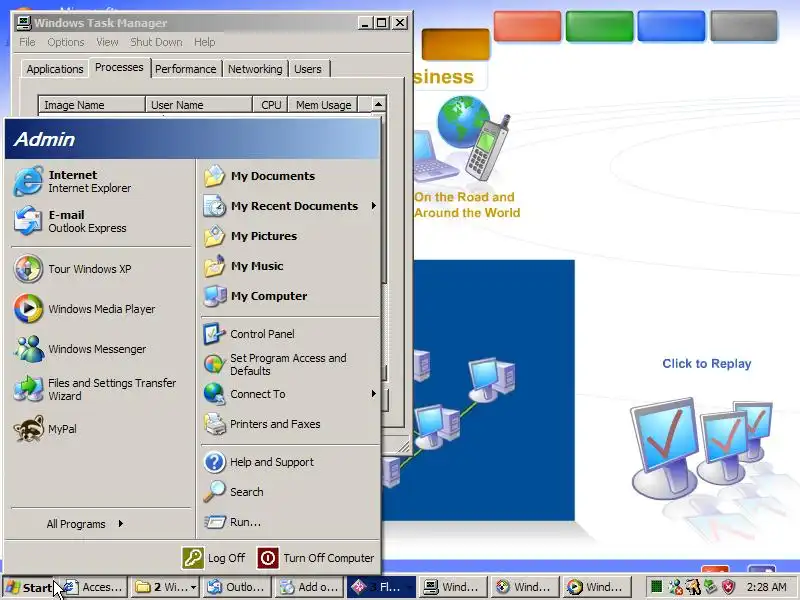Open My Music folder

point(290,266)
